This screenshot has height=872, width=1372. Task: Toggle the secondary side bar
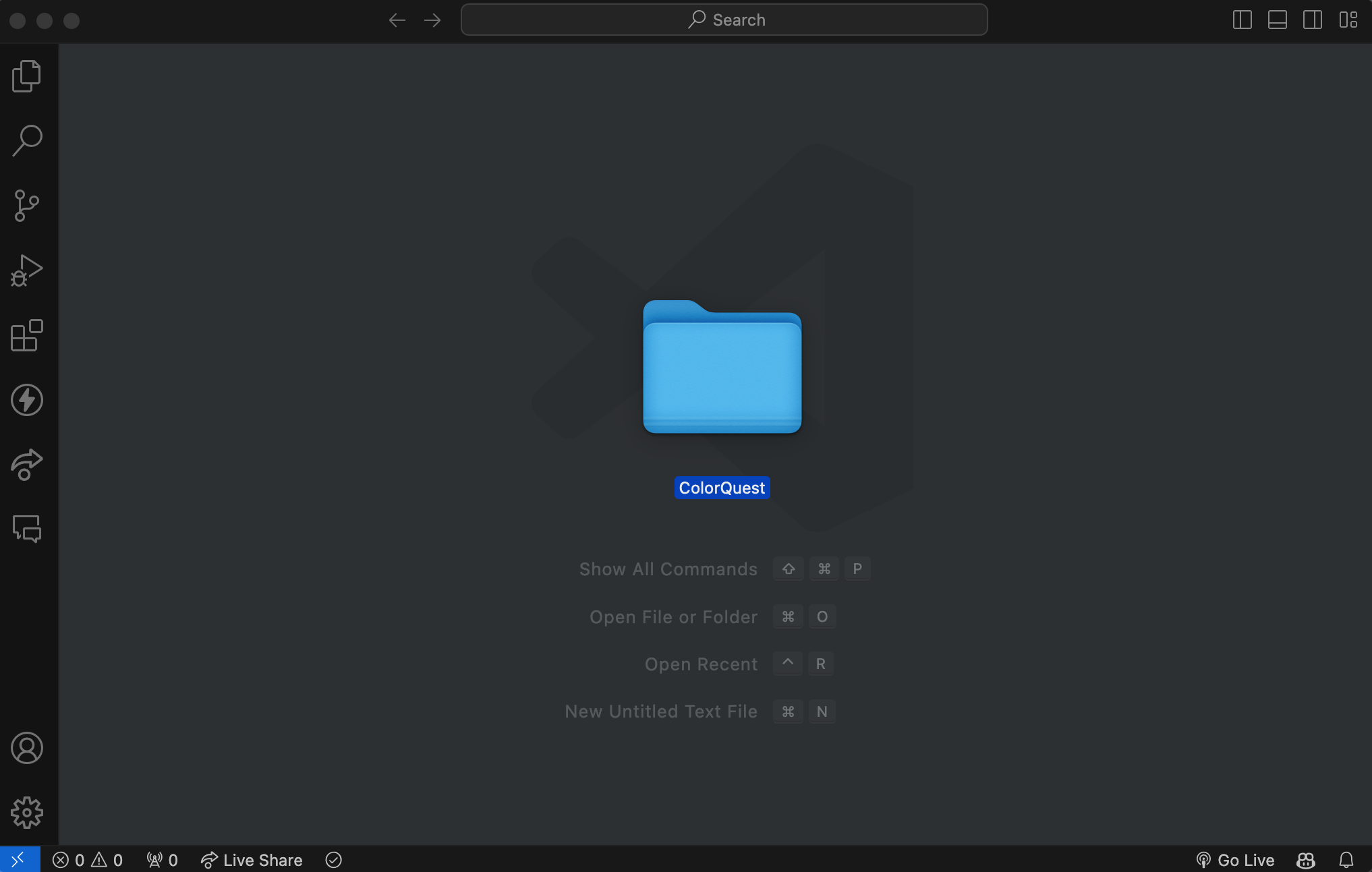click(x=1313, y=20)
